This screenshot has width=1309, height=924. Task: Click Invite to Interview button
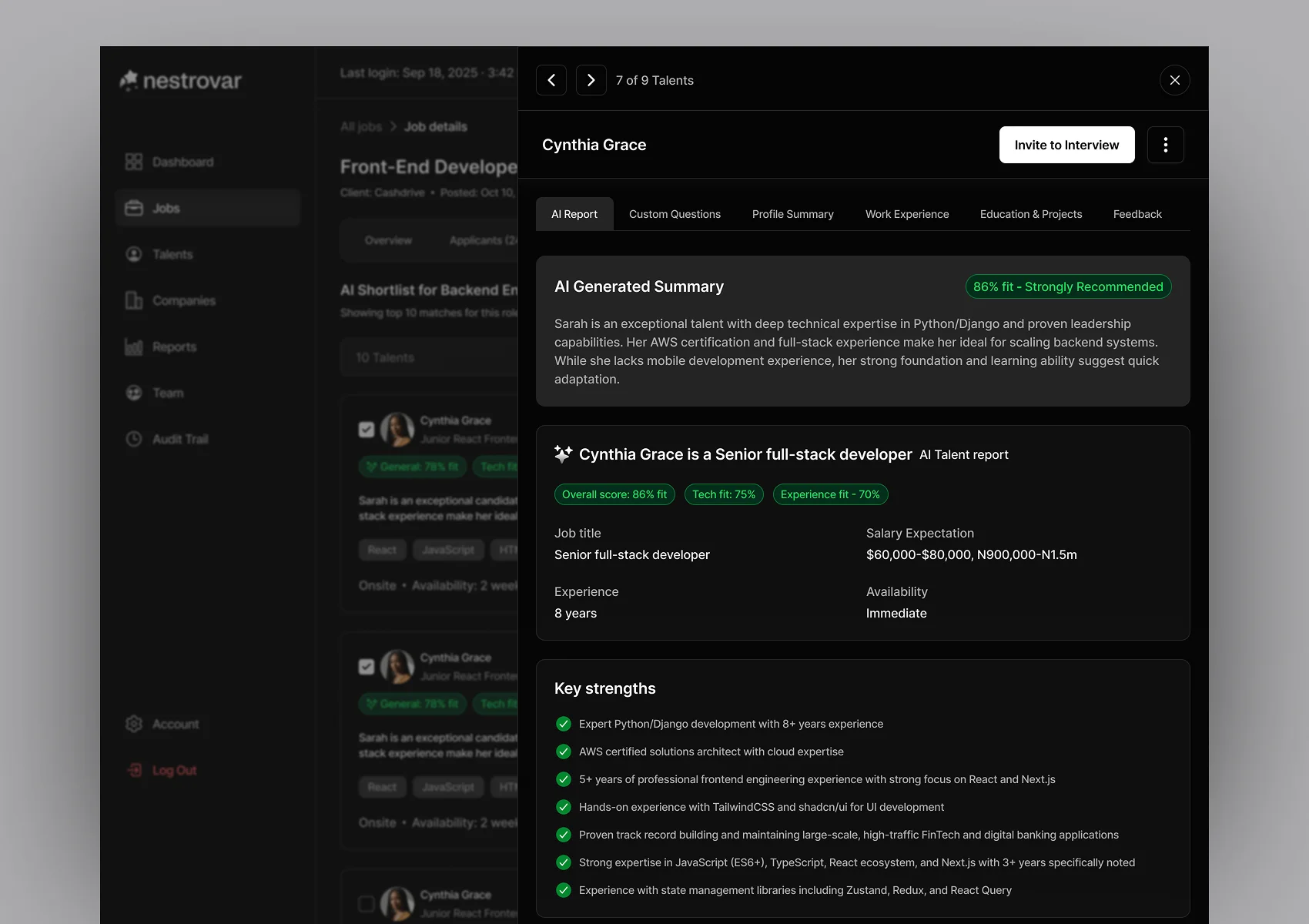tap(1067, 145)
